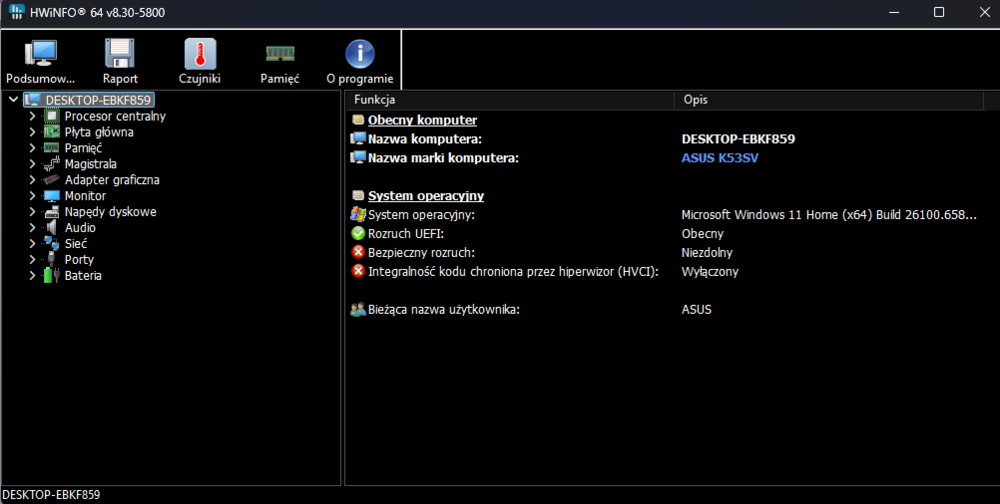Expand the Napędy dyskowe node
Image resolution: width=1000 pixels, height=504 pixels.
(32, 212)
